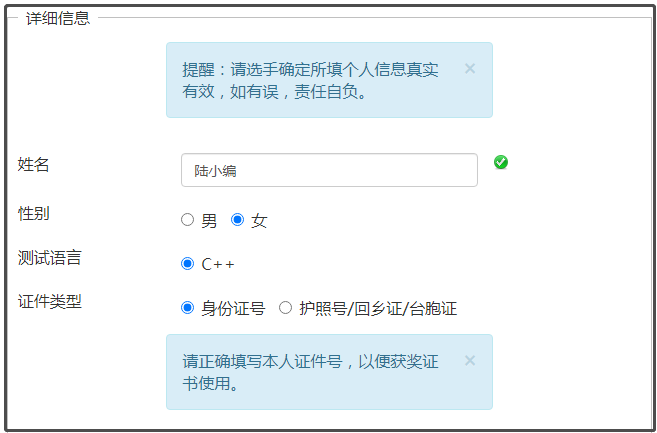The width and height of the screenshot is (657, 433).
Task: Click the green validation checkmark icon
Action: [x=501, y=162]
